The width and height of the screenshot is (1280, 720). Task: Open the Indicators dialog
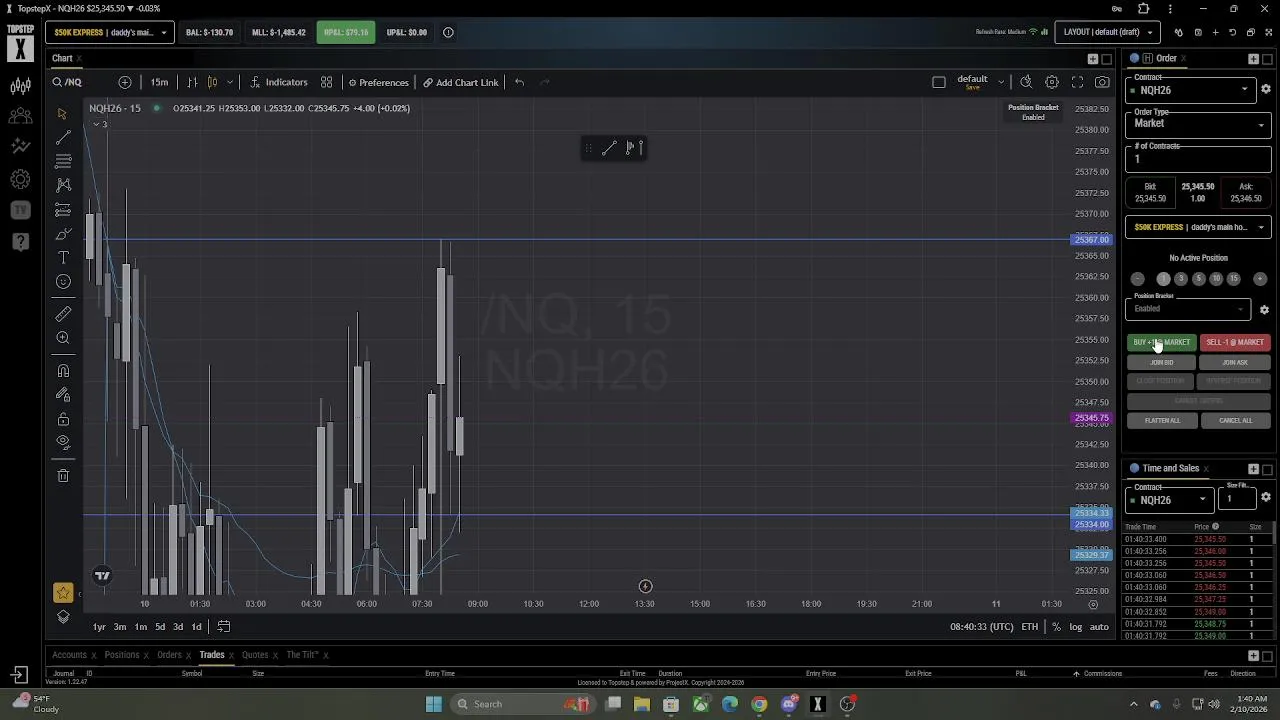[x=278, y=82]
